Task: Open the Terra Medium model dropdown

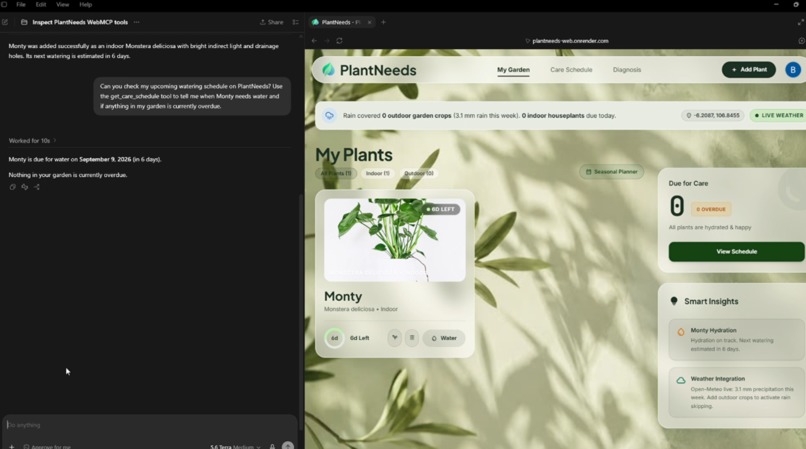Action: pos(235,446)
